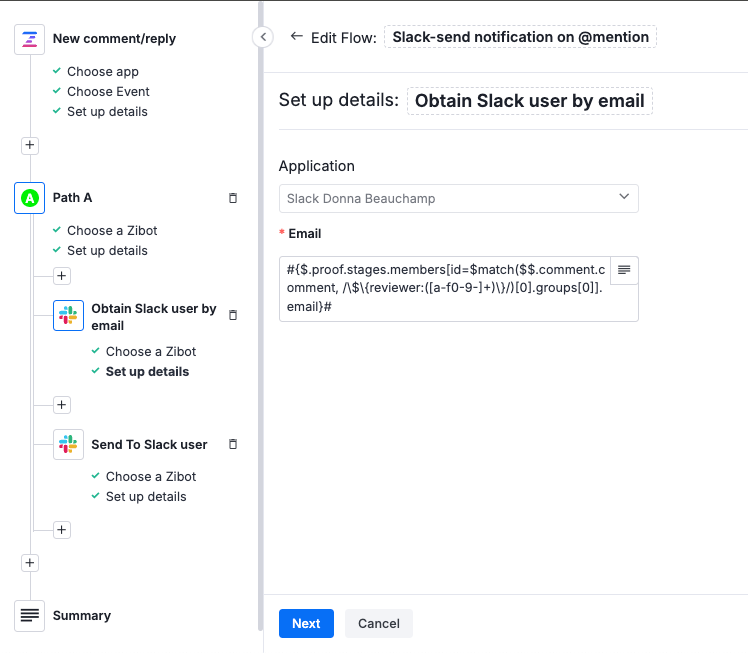Select Choose Event under New comment/reply
748x653 pixels.
(x=108, y=92)
